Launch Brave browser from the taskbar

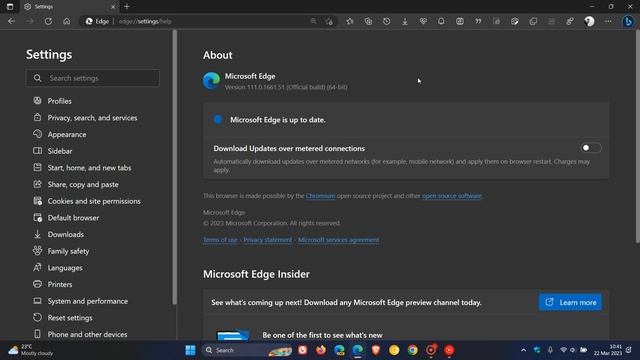pyautogui.click(x=376, y=350)
